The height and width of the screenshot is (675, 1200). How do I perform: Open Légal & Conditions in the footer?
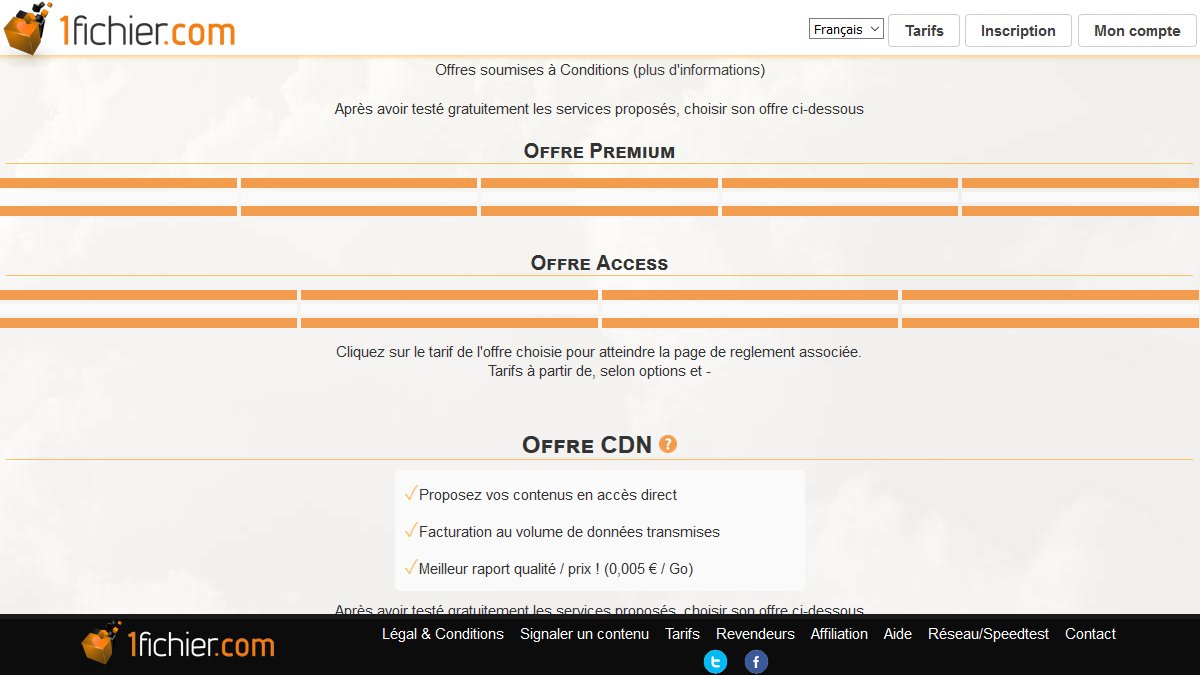443,634
